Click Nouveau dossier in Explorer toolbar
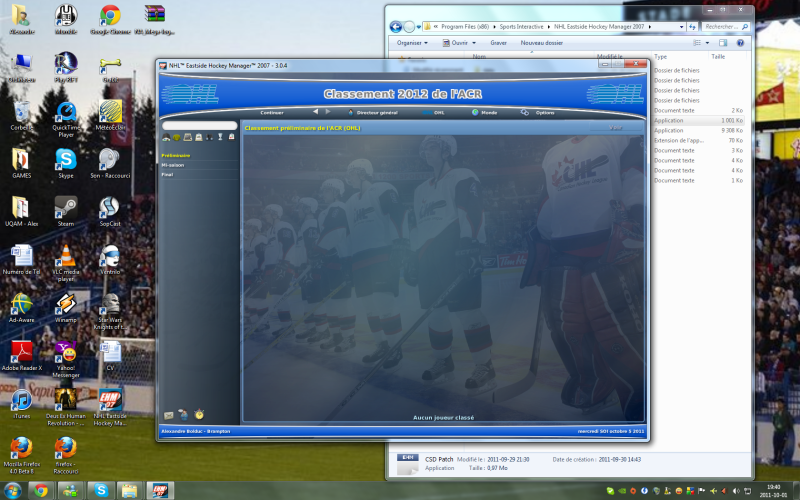 tap(541, 43)
